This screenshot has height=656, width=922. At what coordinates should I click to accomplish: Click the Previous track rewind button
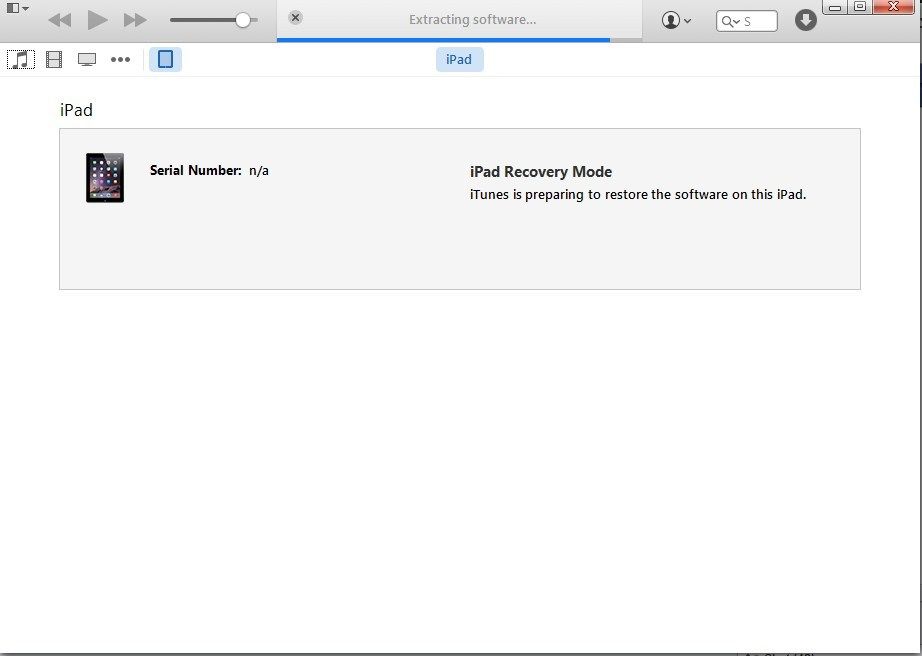60,20
